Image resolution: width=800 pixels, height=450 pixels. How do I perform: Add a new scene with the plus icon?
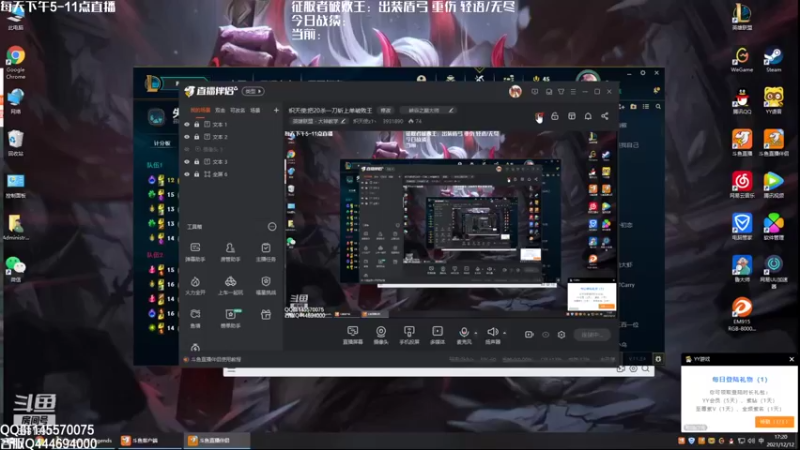coord(276,110)
